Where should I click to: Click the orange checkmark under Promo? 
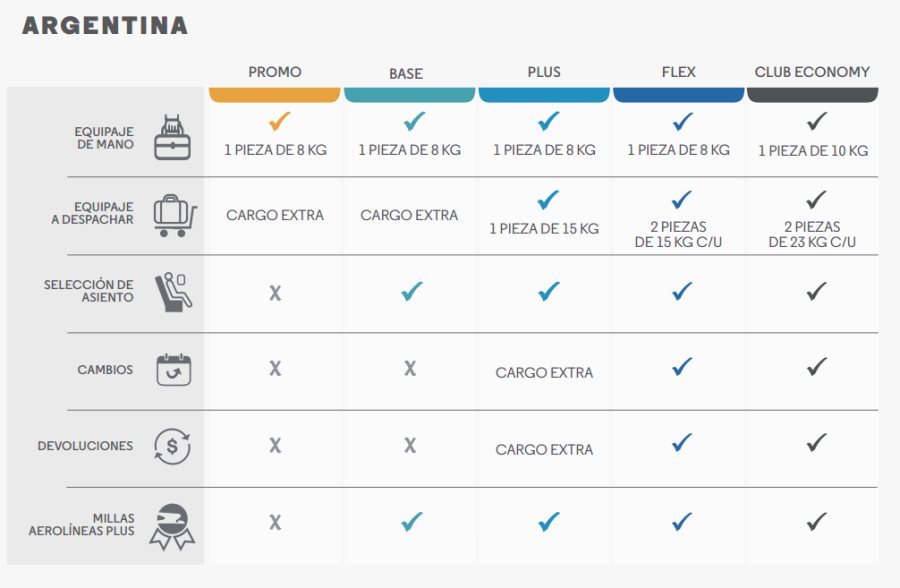pyautogui.click(x=280, y=121)
